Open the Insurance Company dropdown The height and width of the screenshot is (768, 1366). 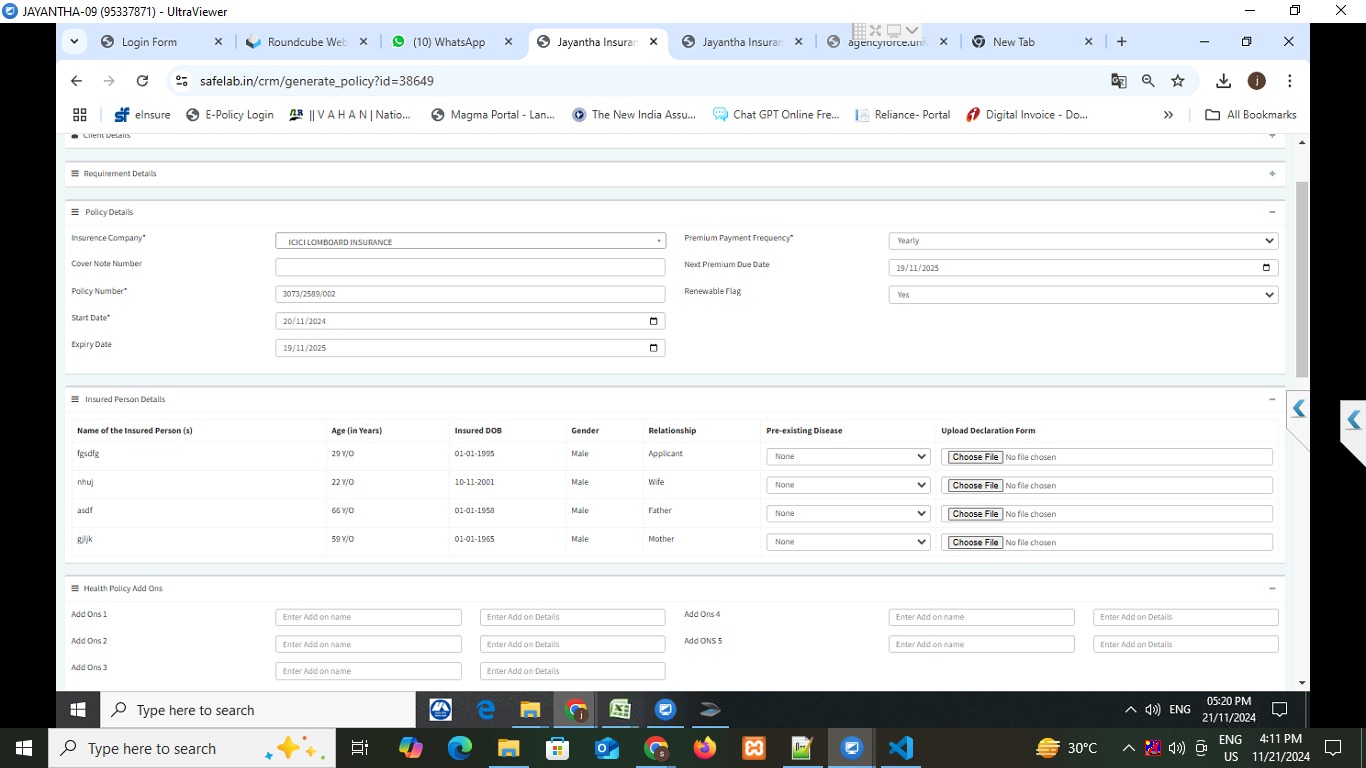(x=470, y=241)
